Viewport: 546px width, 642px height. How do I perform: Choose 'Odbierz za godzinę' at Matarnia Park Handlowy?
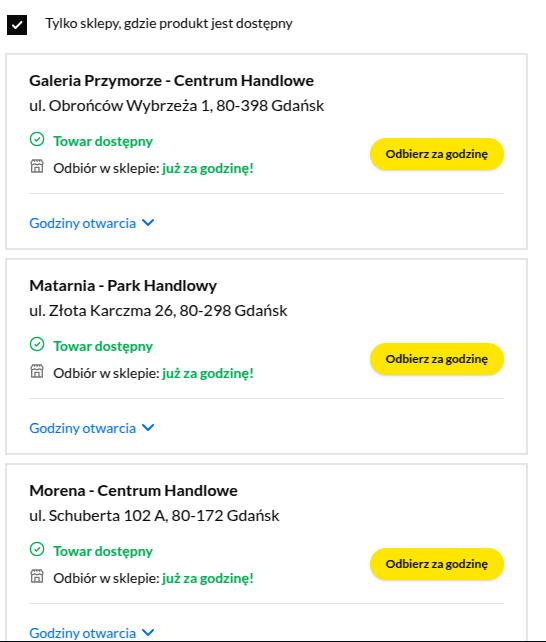click(437, 359)
